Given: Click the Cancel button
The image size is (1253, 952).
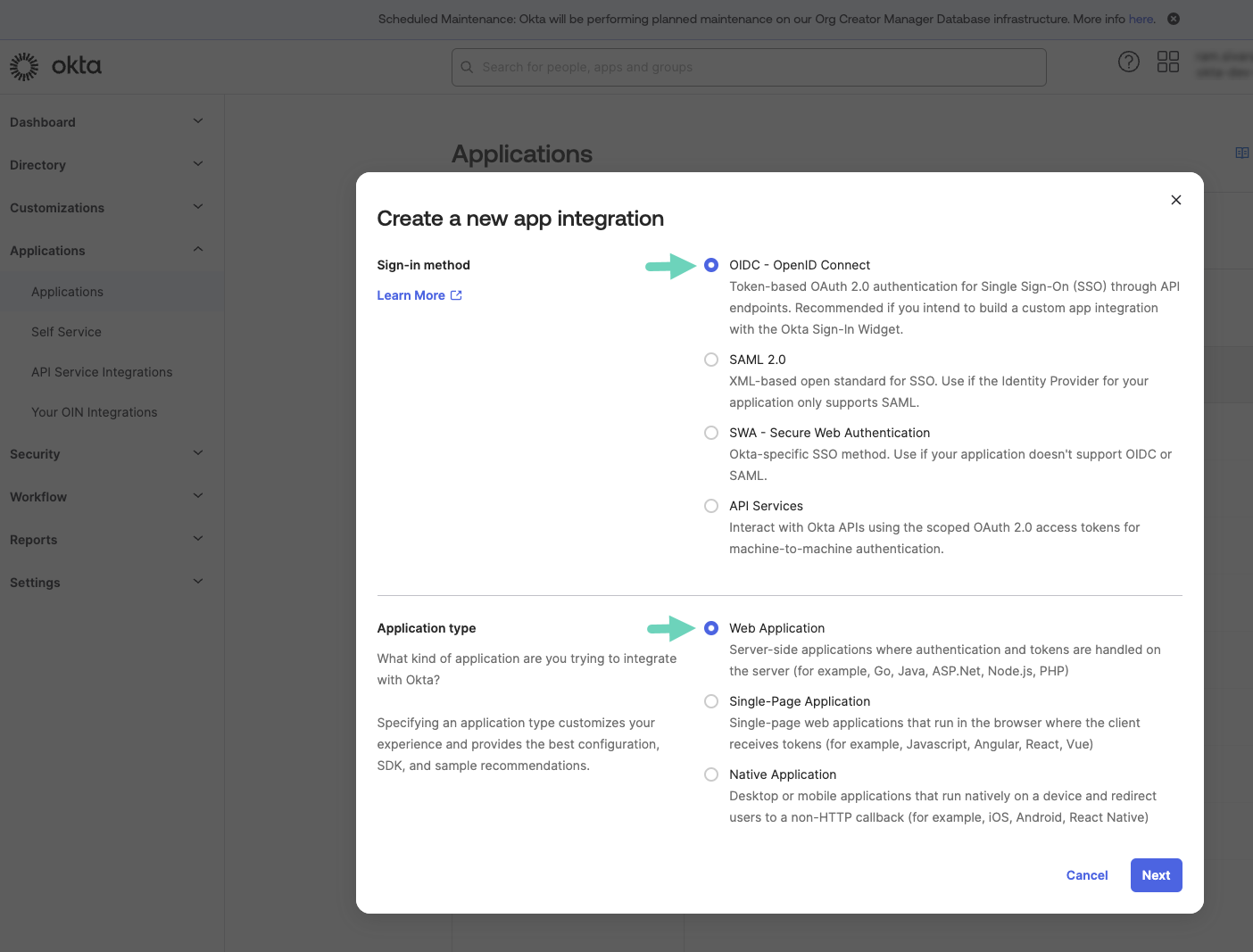Looking at the screenshot, I should 1086,875.
